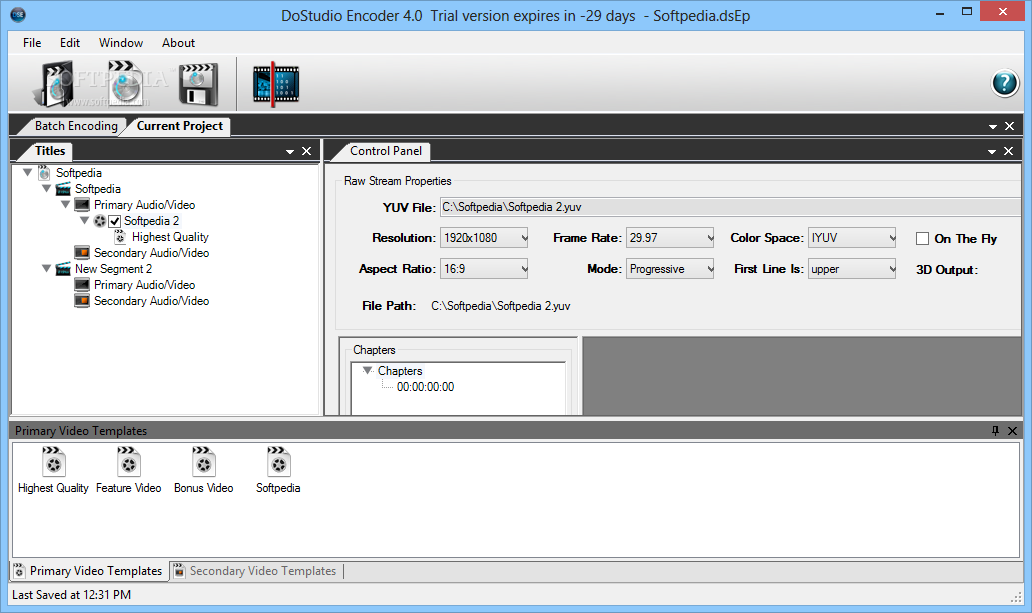Select the 00:00:00:00 chapter entry
The height and width of the screenshot is (613, 1032).
[x=425, y=387]
